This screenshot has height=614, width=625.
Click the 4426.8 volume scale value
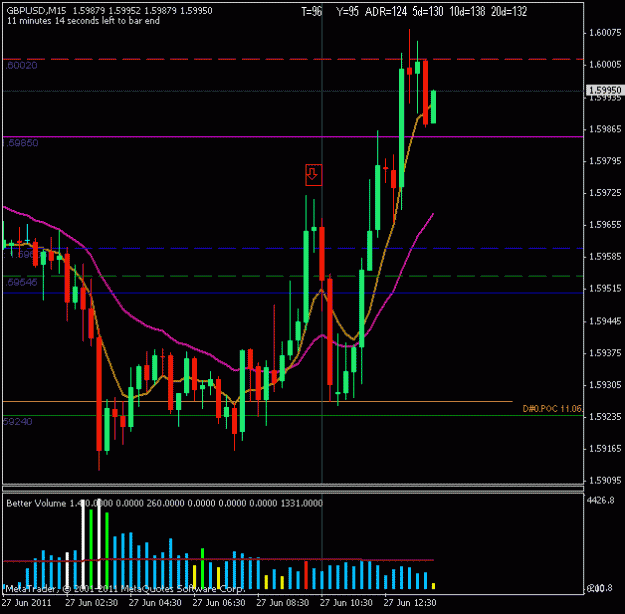[x=600, y=500]
